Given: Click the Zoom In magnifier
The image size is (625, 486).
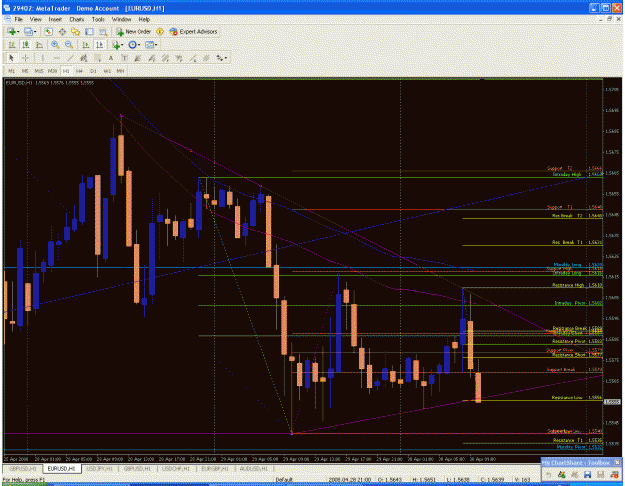Looking at the screenshot, I should [x=55, y=45].
